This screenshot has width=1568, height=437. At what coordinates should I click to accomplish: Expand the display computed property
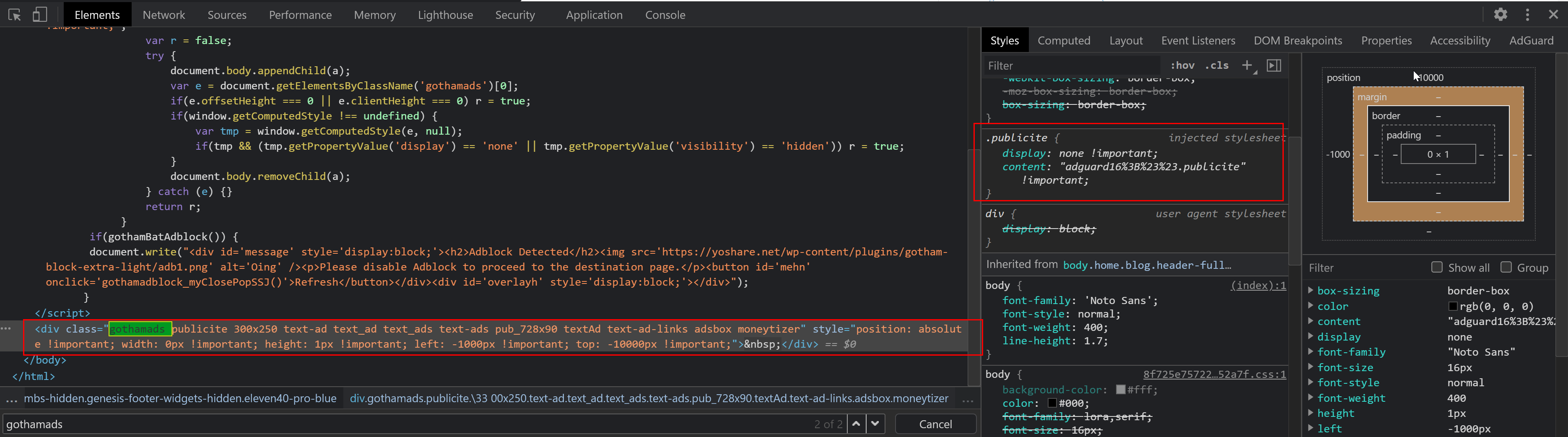(x=1311, y=336)
